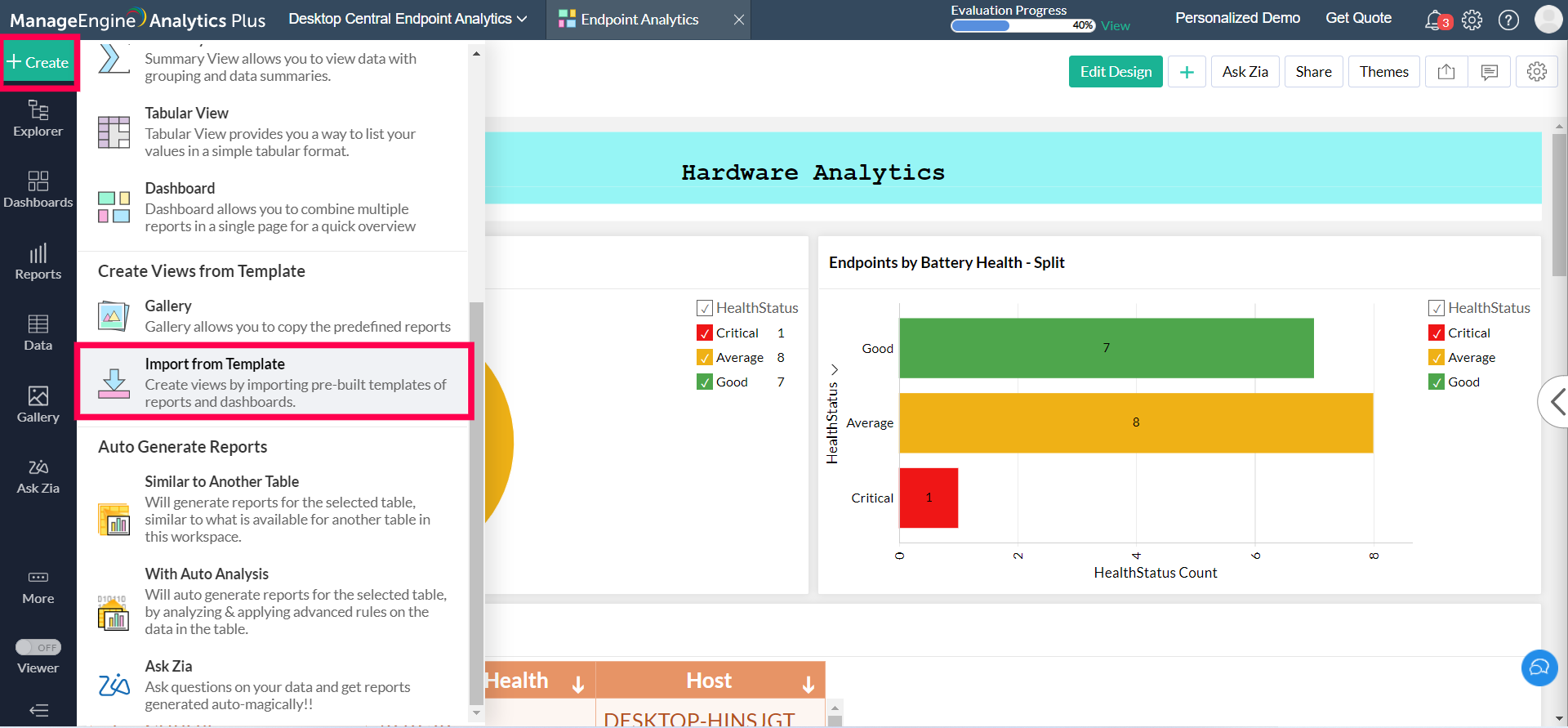Click the green Good bar

[x=1107, y=348]
